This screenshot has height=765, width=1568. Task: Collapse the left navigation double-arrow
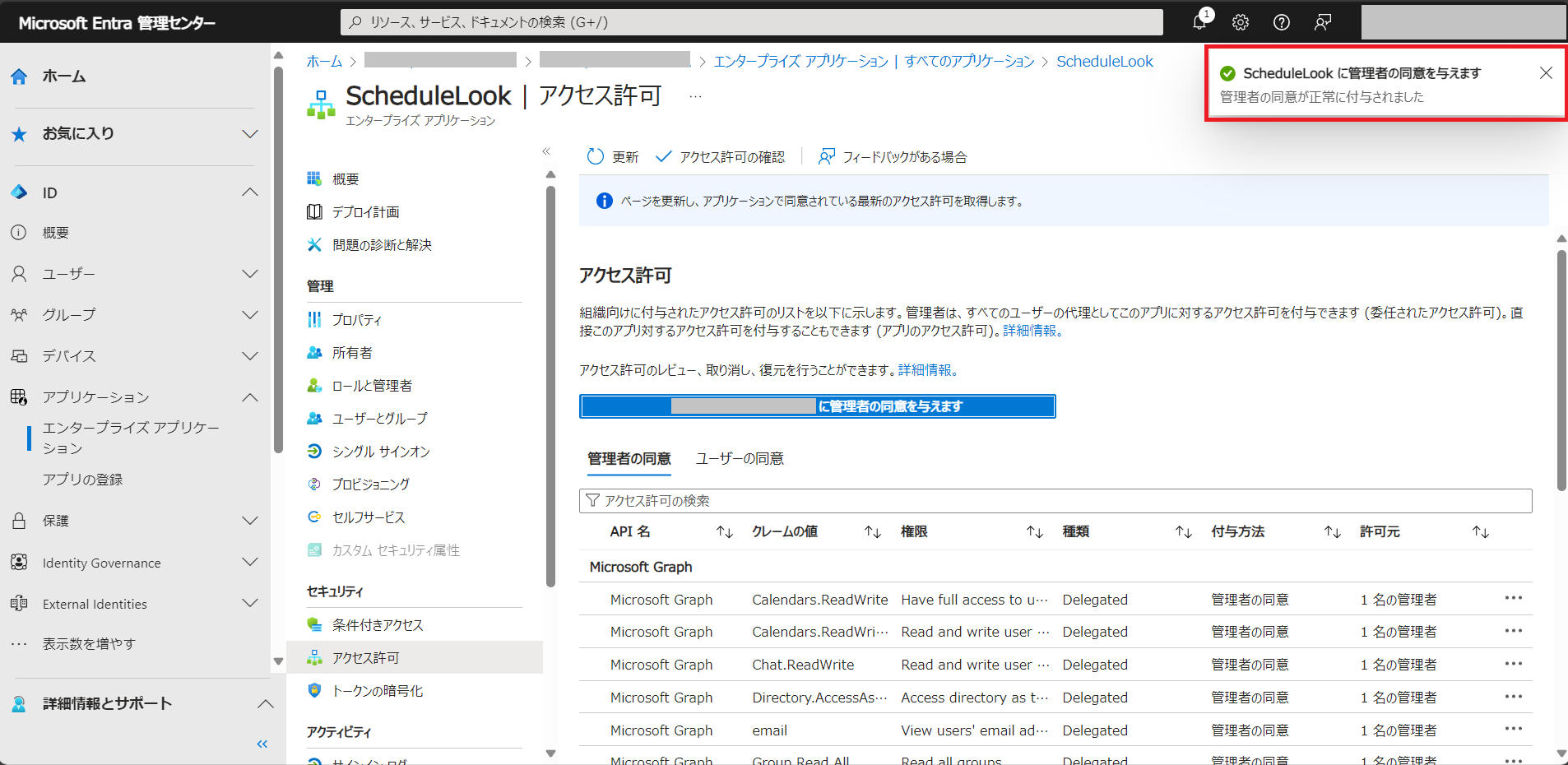pyautogui.click(x=262, y=744)
